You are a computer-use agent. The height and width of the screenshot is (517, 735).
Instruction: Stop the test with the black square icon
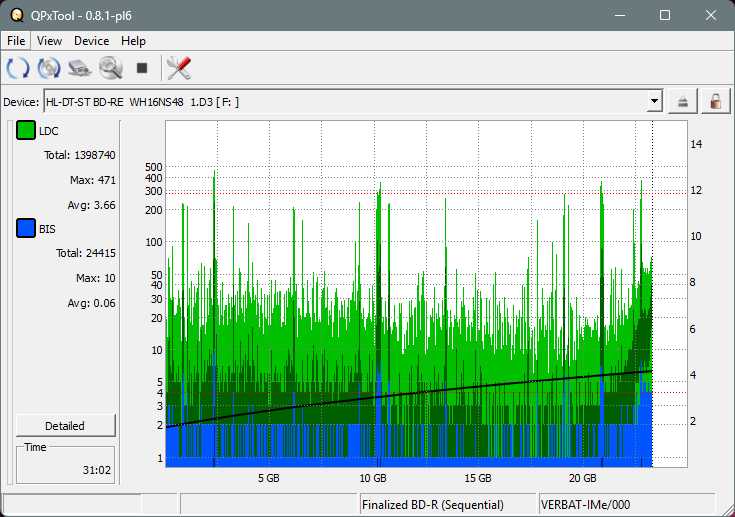tap(142, 68)
